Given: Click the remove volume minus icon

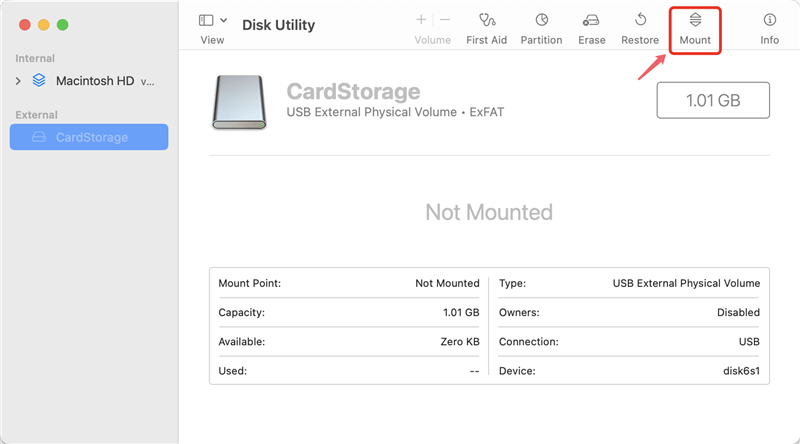Looking at the screenshot, I should [445, 20].
